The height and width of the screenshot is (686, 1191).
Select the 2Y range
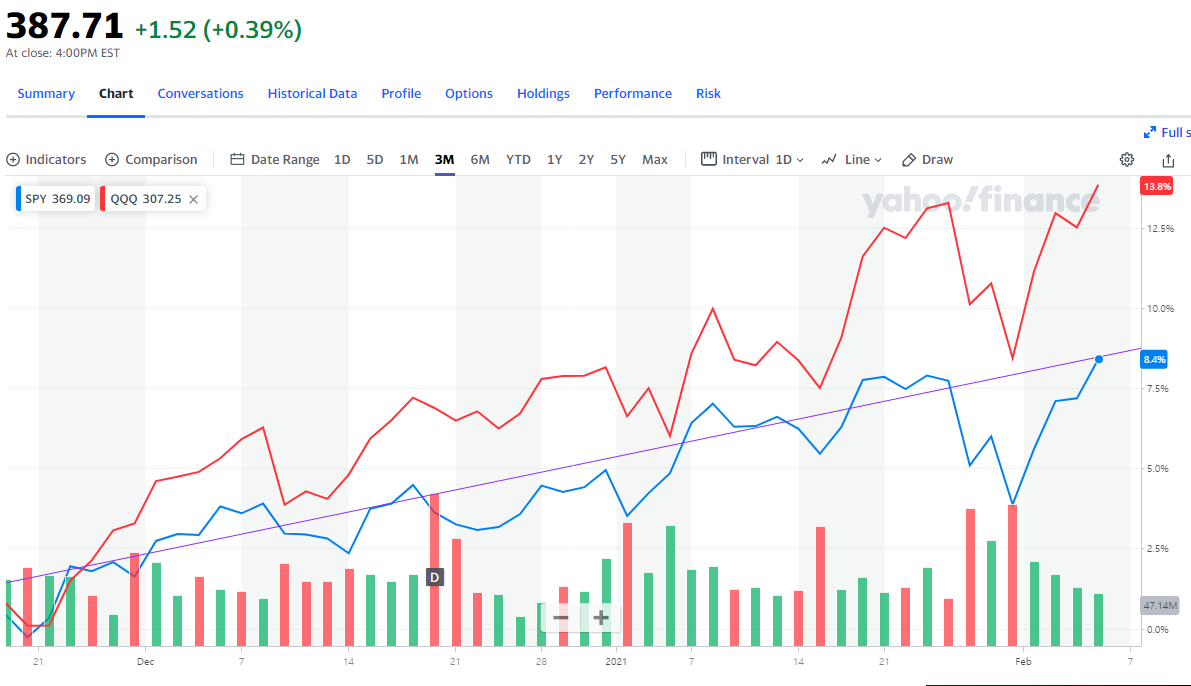click(x=586, y=160)
